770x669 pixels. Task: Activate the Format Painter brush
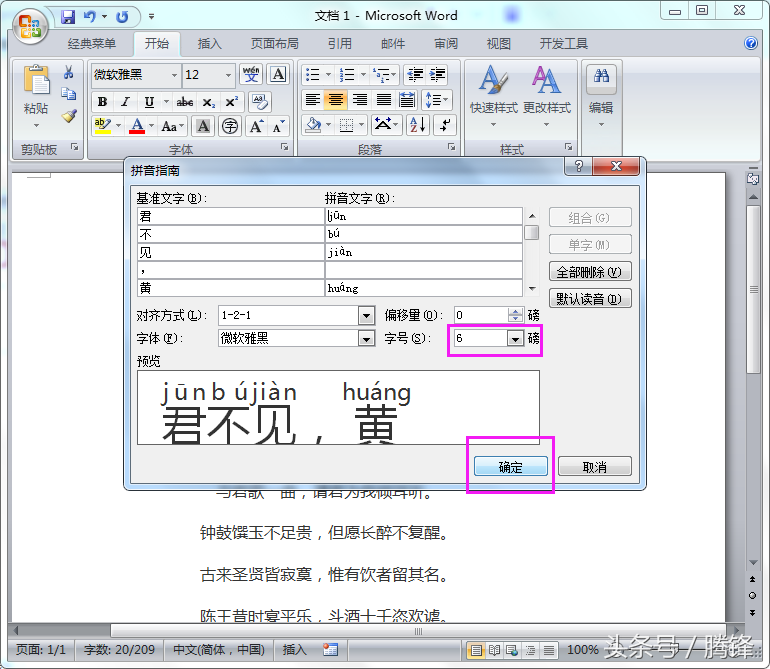pos(69,116)
